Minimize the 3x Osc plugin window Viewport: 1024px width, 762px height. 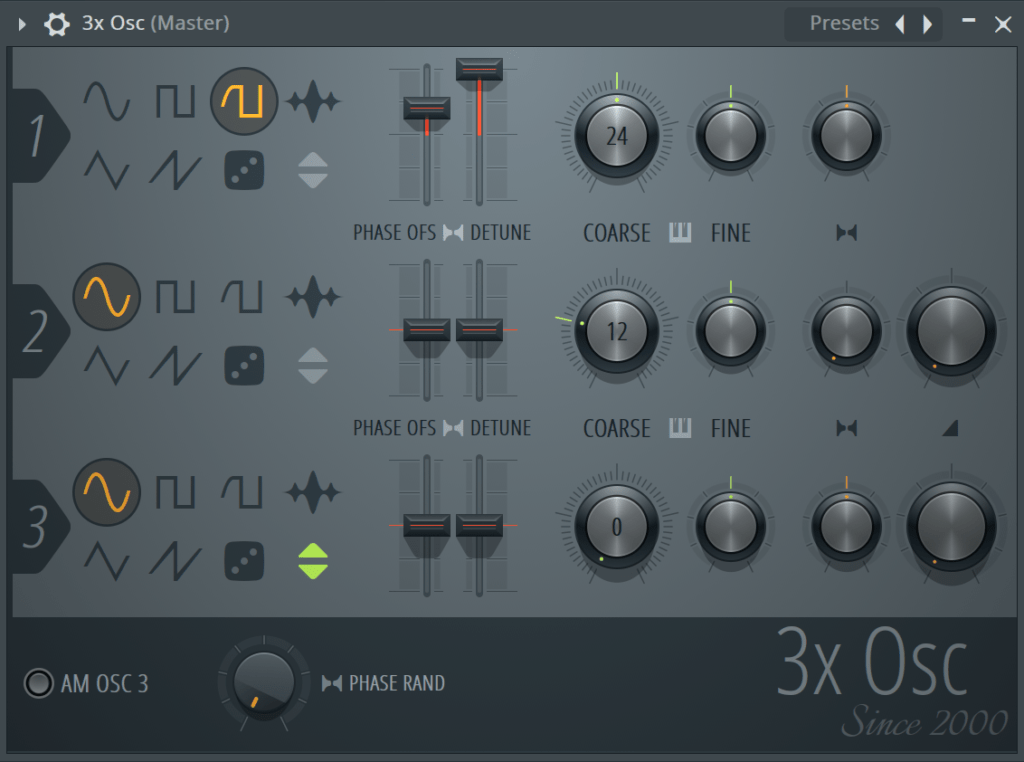pos(968,21)
